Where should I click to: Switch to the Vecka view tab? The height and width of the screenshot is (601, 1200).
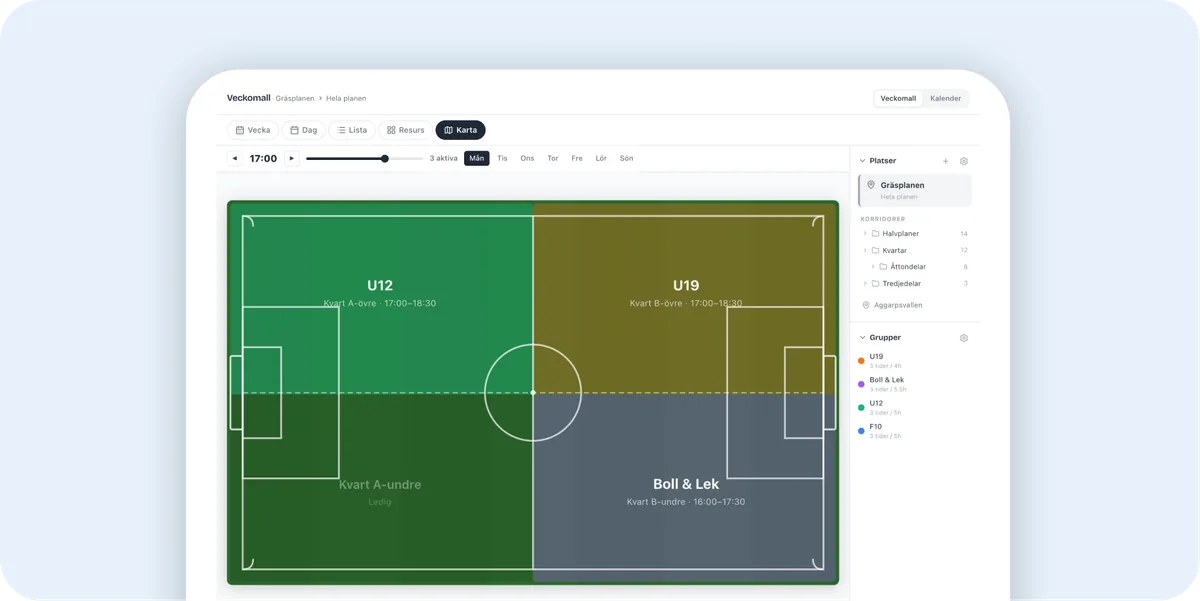(x=253, y=130)
